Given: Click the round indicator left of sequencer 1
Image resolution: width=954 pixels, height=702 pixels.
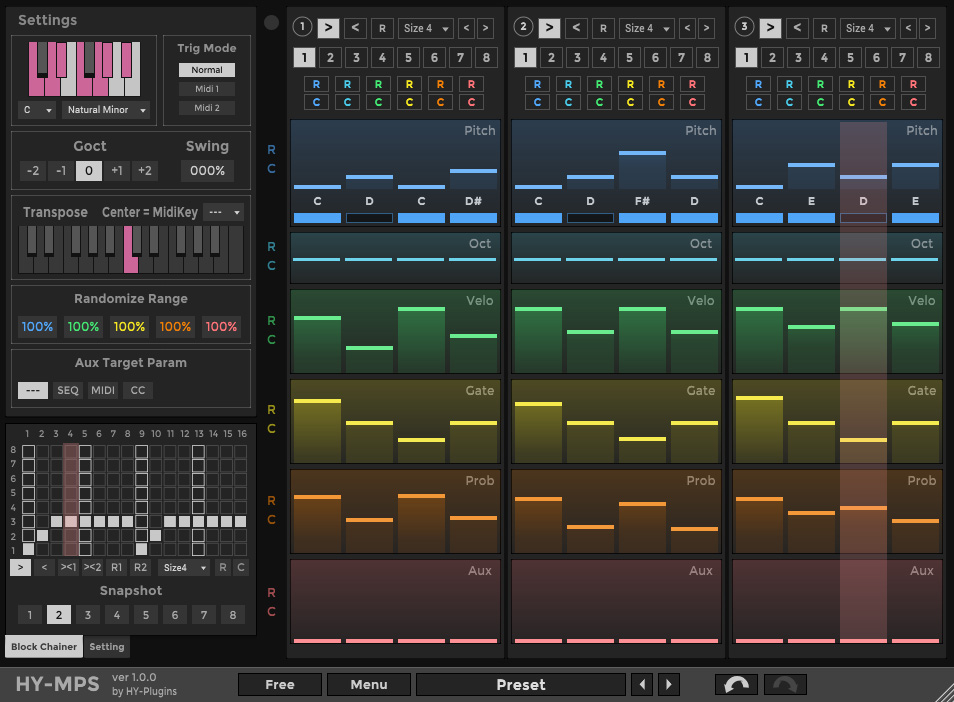Looking at the screenshot, I should coord(271,23).
